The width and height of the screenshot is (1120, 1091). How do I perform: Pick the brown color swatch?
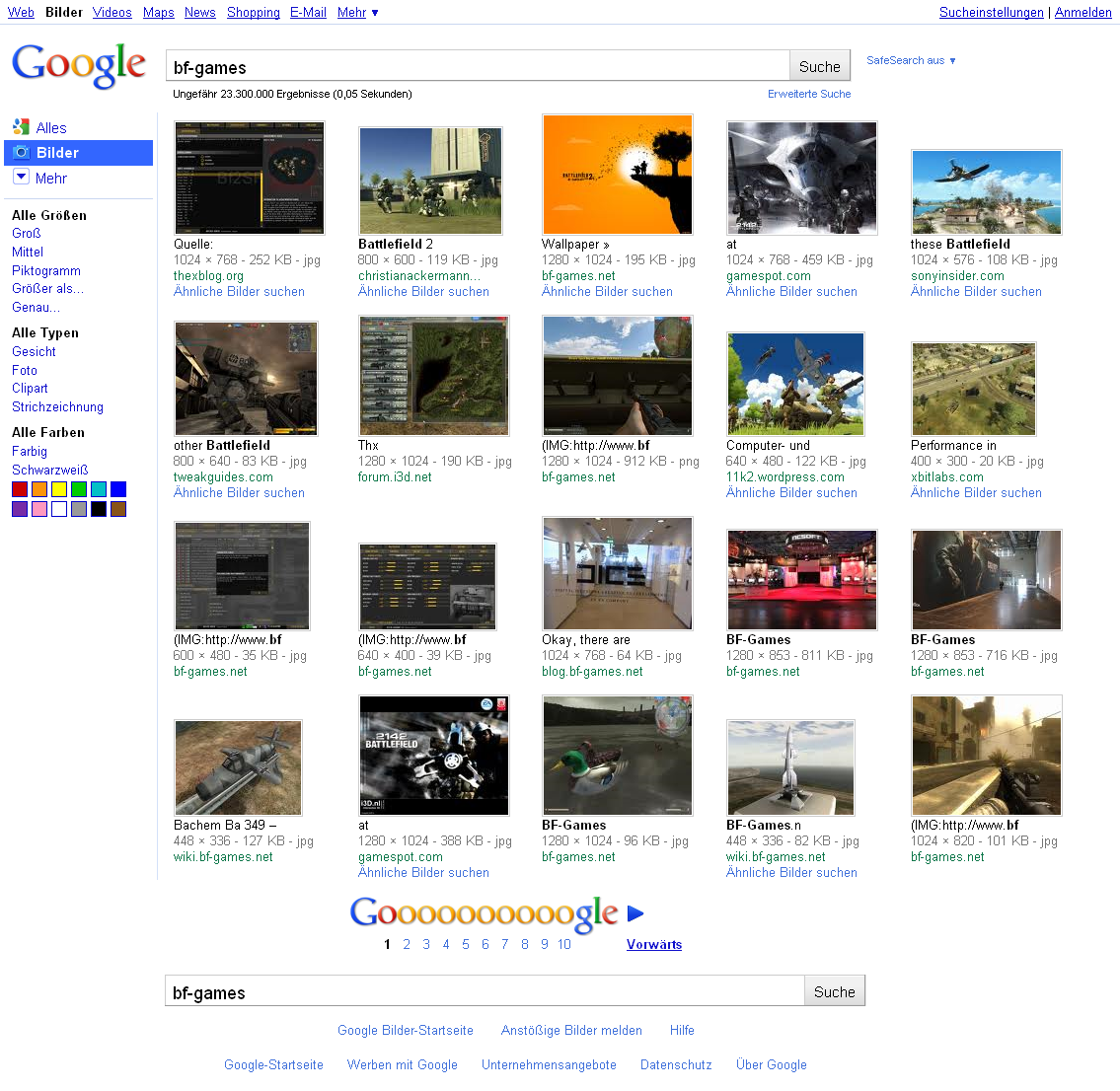(x=118, y=509)
